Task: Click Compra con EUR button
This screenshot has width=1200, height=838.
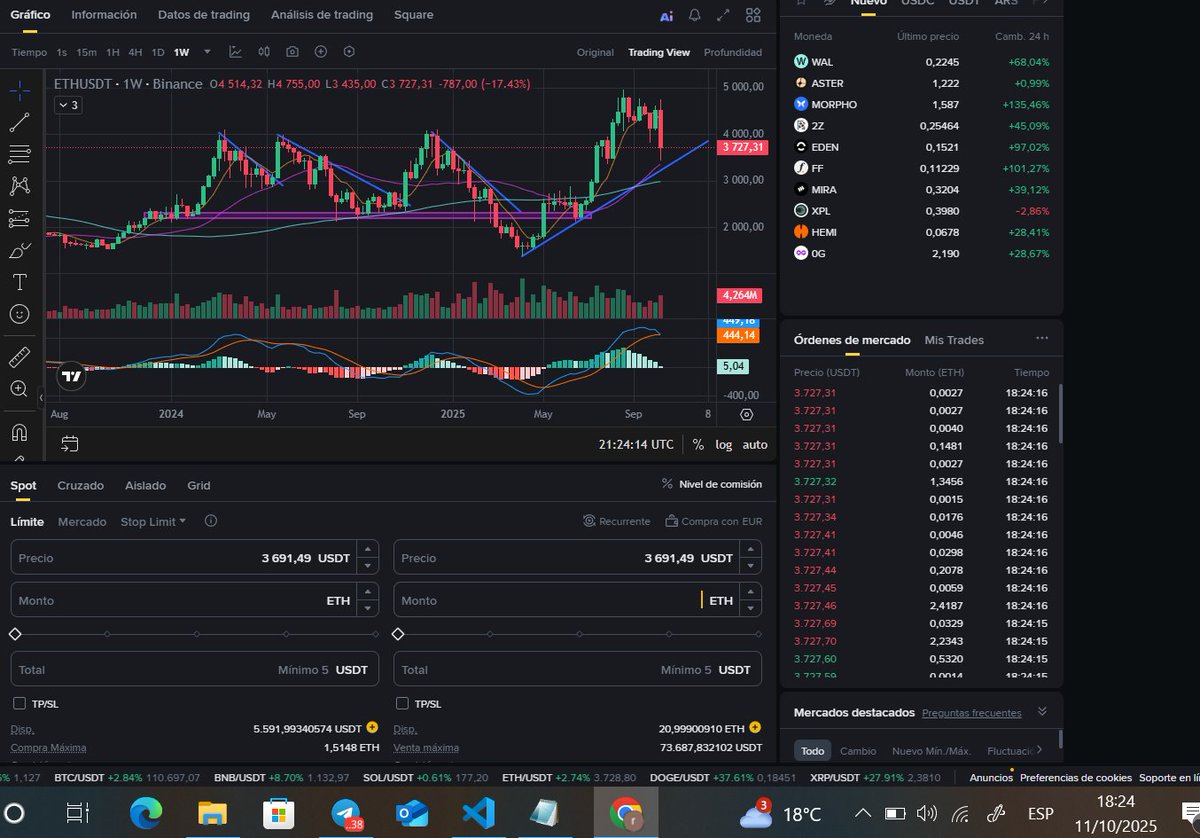Action: click(x=714, y=521)
